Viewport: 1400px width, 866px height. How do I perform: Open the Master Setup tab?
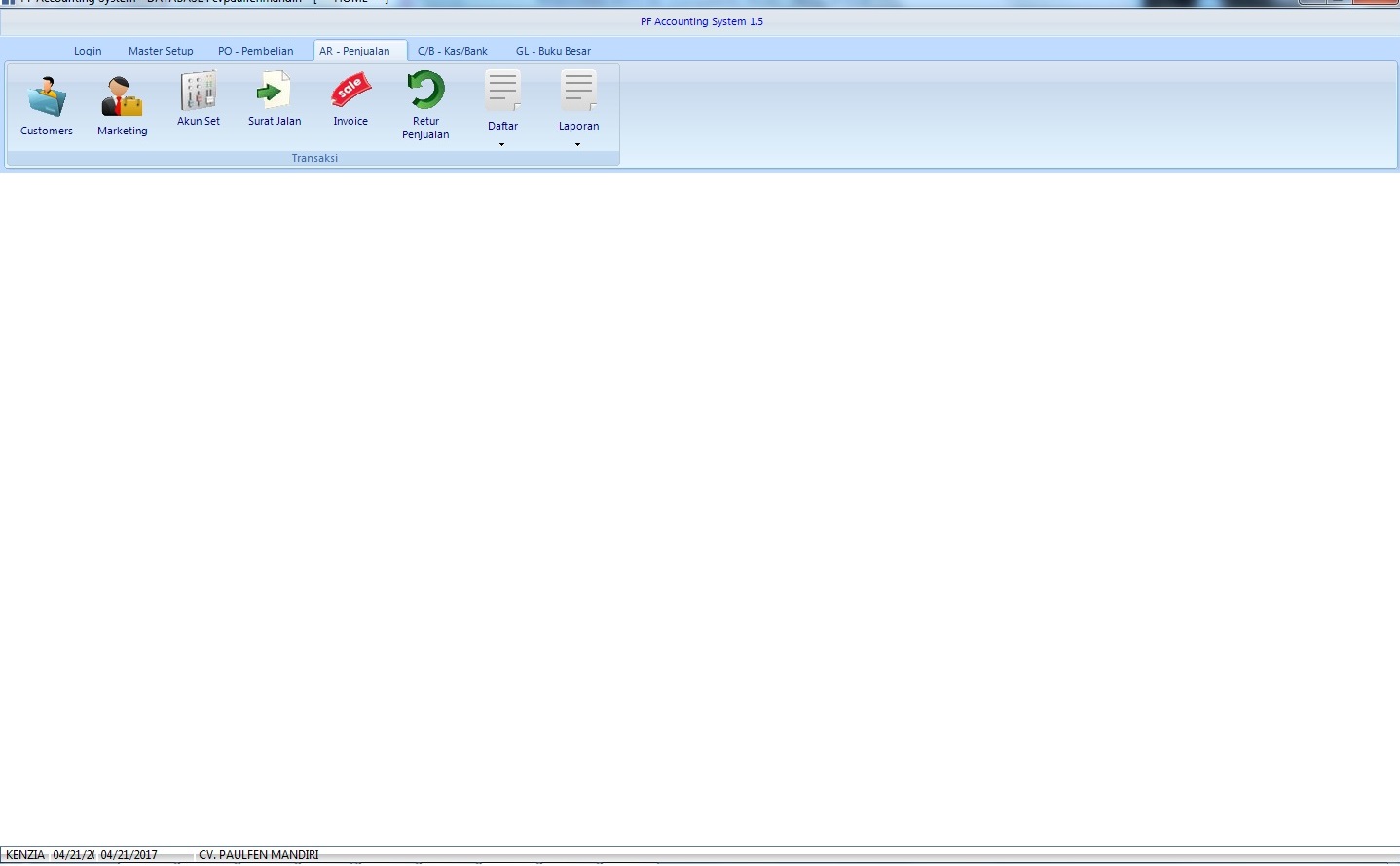pyautogui.click(x=161, y=51)
